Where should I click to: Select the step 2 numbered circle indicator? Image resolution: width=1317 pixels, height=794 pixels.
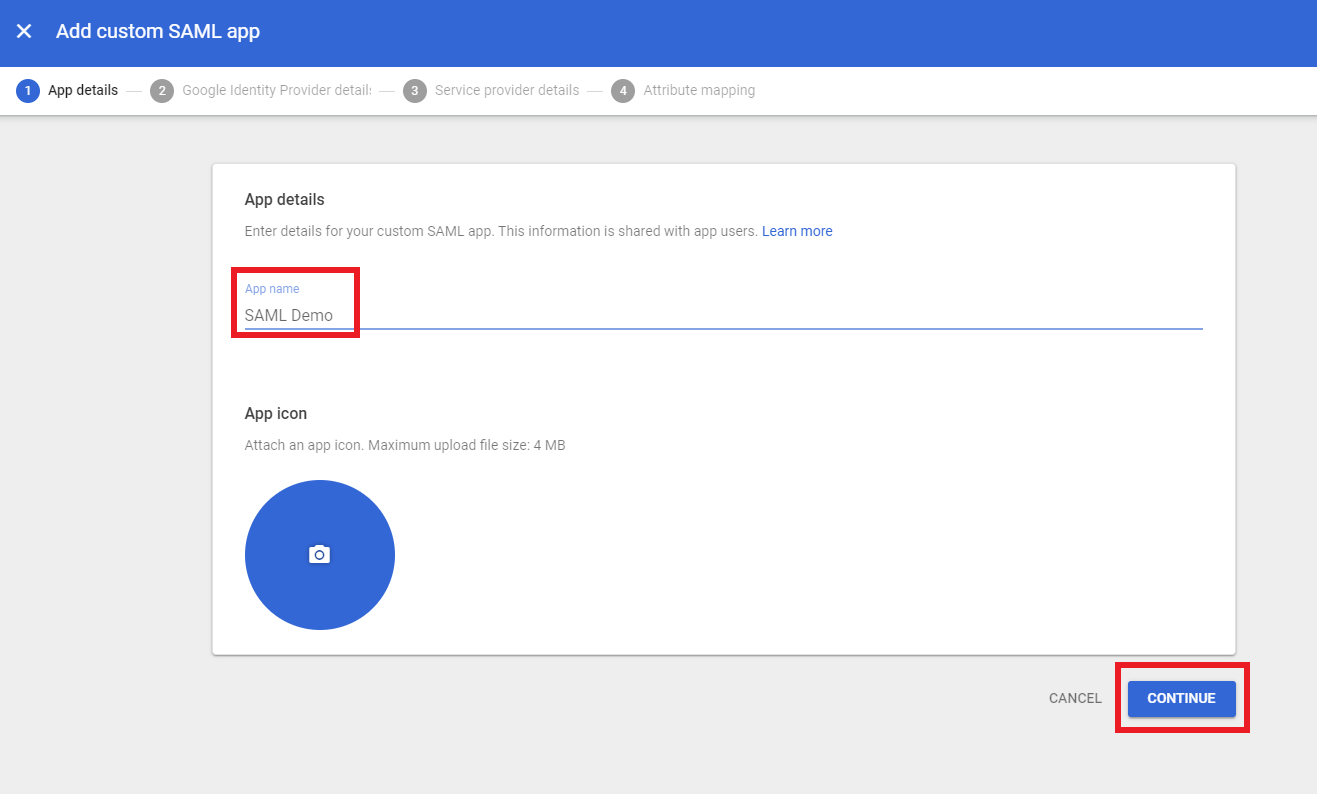(162, 90)
